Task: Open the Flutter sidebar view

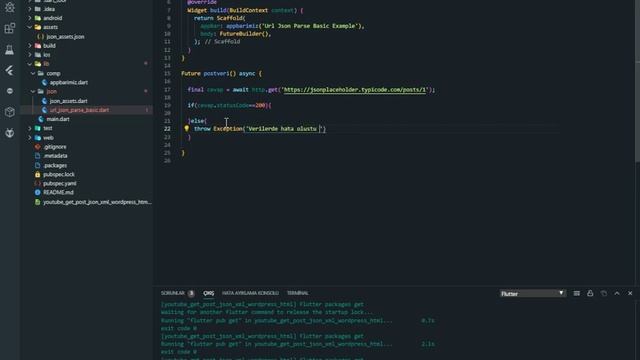Action: click(10, 70)
